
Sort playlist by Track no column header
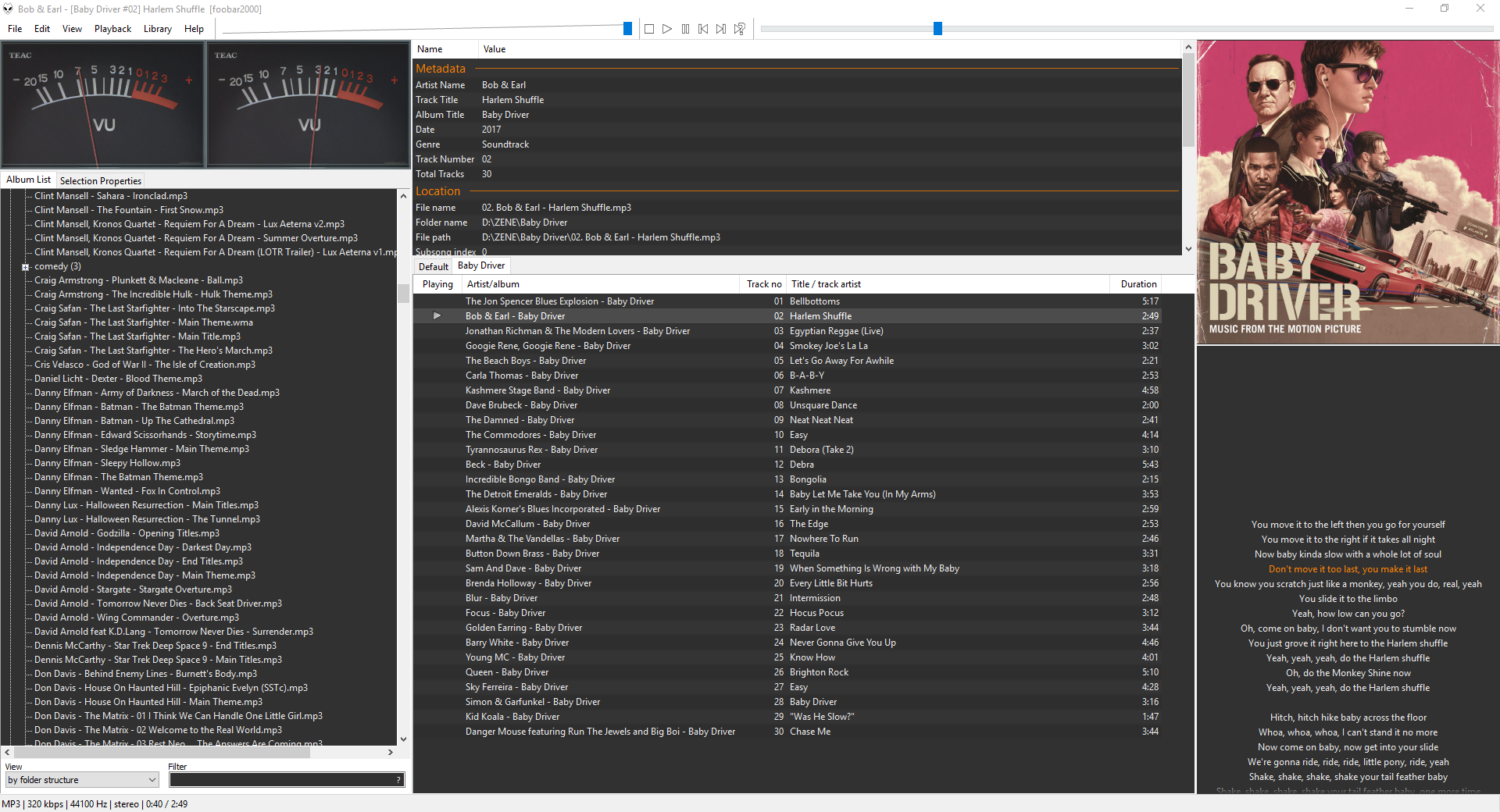(763, 284)
